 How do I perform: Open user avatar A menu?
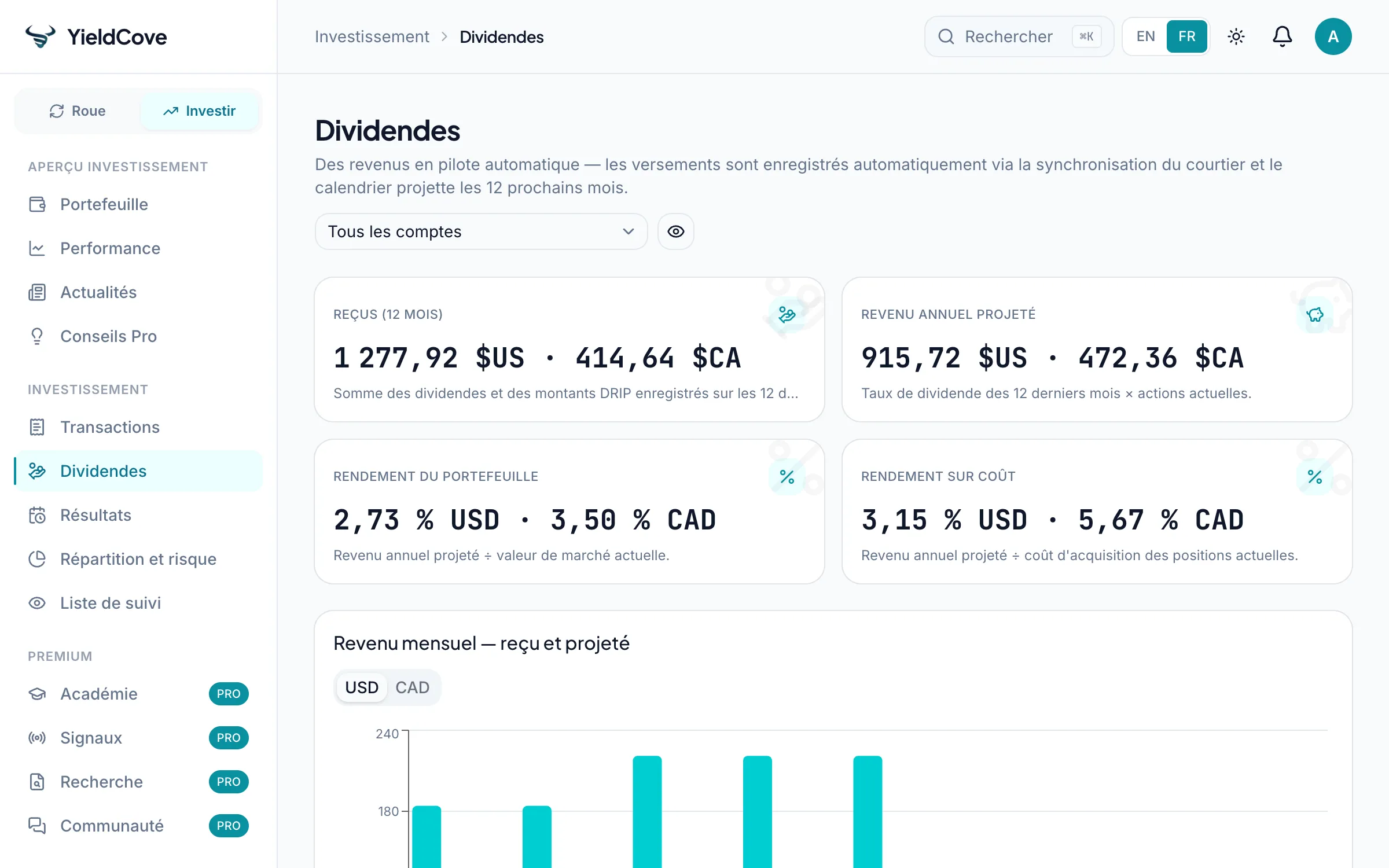(1333, 36)
